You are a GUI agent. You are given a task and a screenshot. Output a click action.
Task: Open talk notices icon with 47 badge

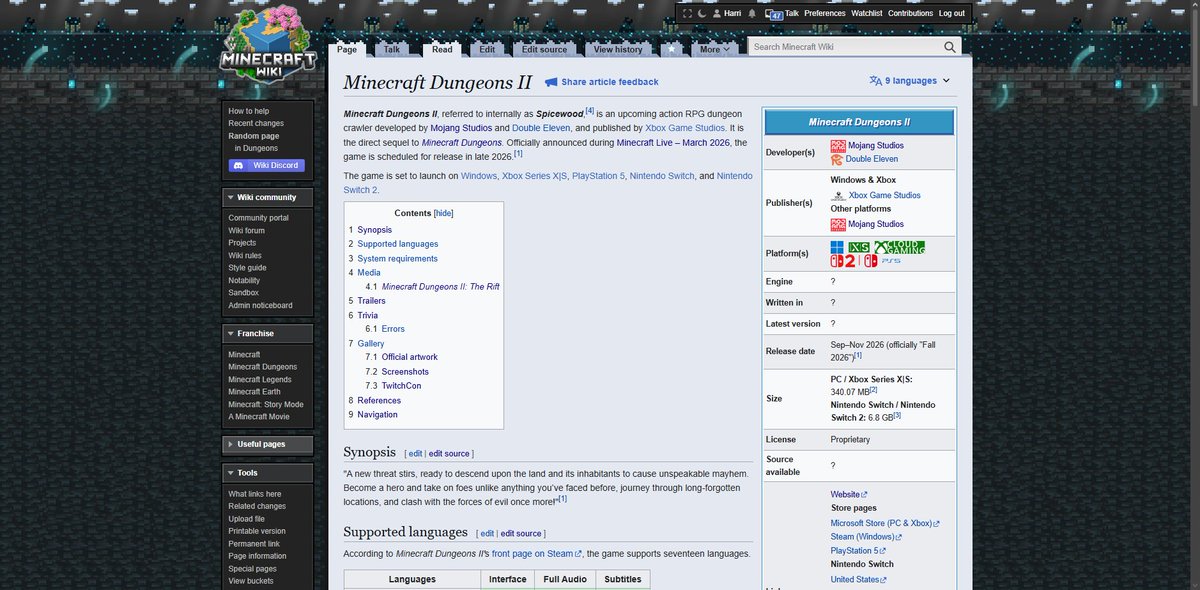[774, 13]
